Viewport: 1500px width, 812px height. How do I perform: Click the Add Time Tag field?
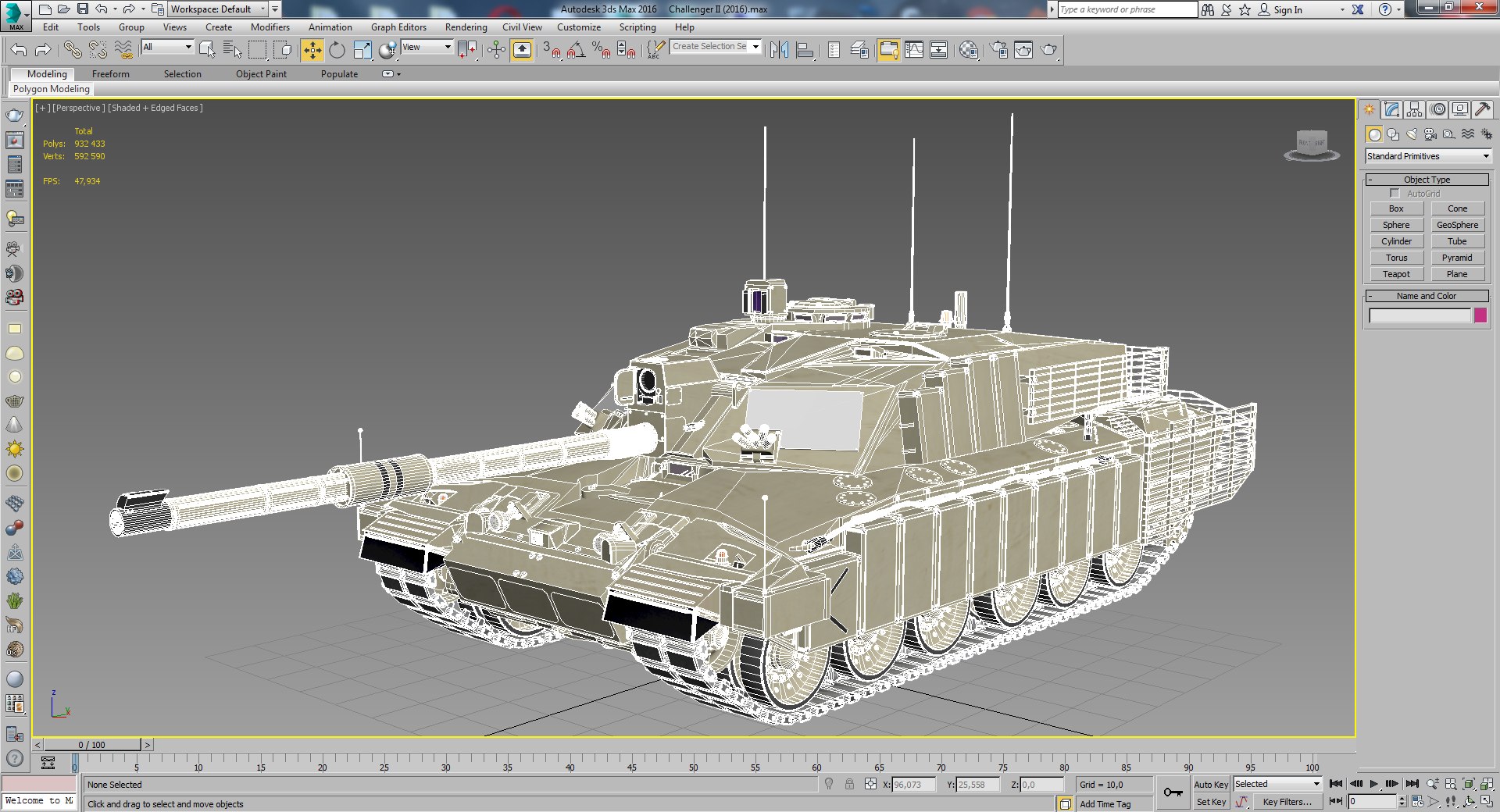coord(1115,804)
